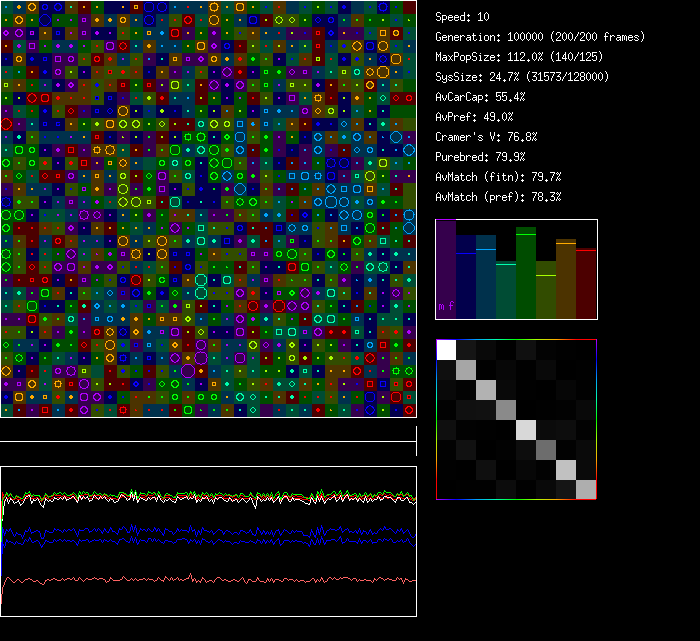The image size is (700, 641).
Task: Select the orange-brown histogram bar
Action: (566, 279)
